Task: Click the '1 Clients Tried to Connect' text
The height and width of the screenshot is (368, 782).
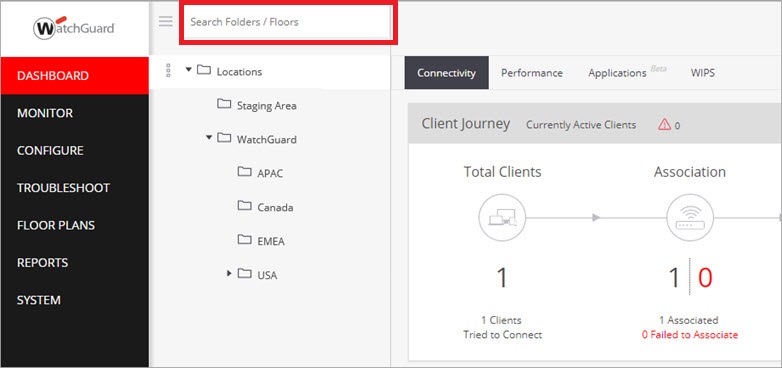Action: point(502,328)
